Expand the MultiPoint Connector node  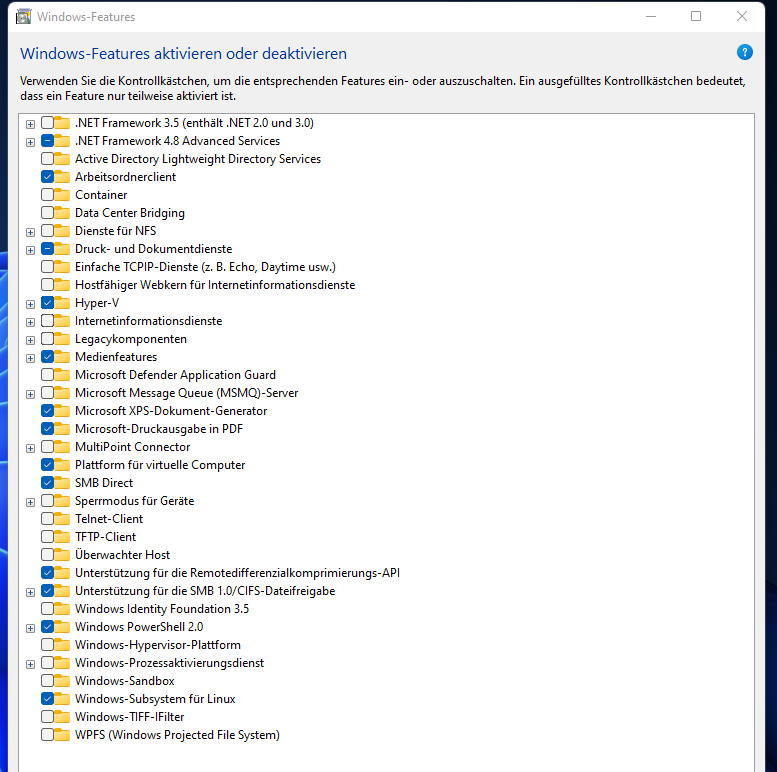tap(30, 448)
